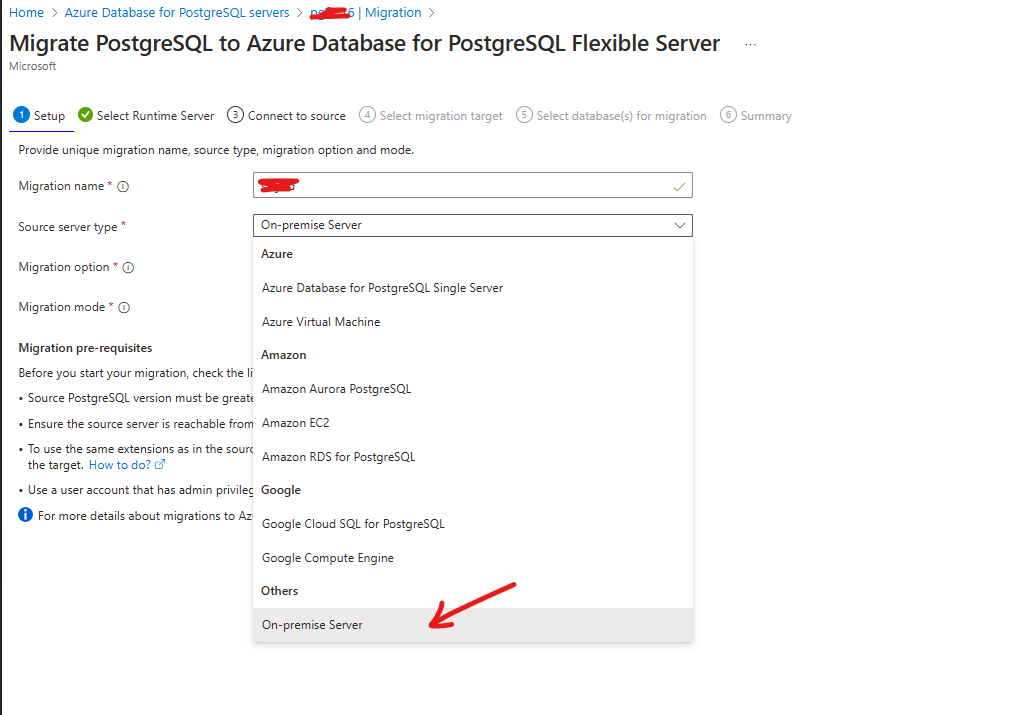Click the green validation checkmark in Migration name field
The image size is (1015, 715).
679,186
